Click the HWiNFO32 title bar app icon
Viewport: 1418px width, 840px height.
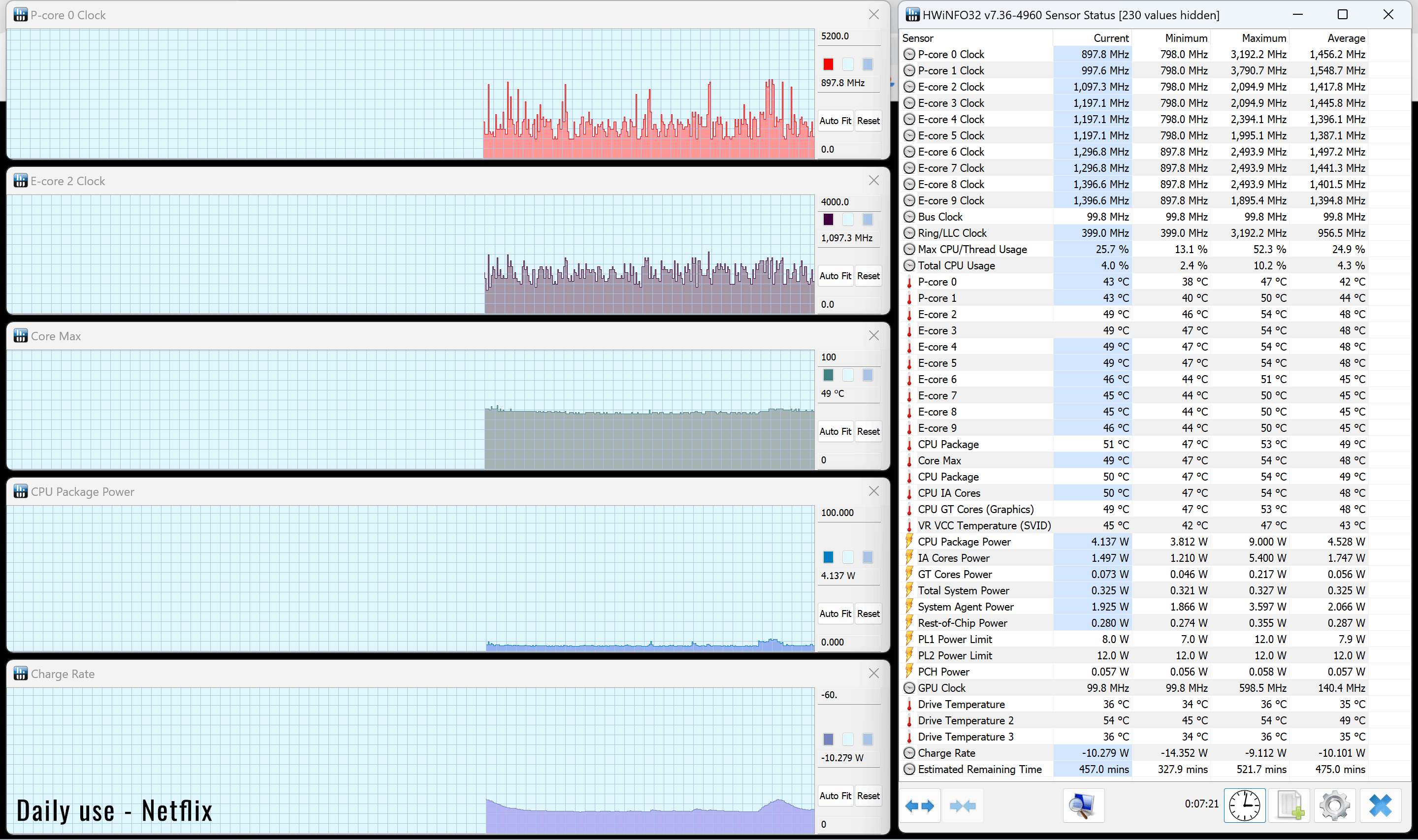click(913, 15)
